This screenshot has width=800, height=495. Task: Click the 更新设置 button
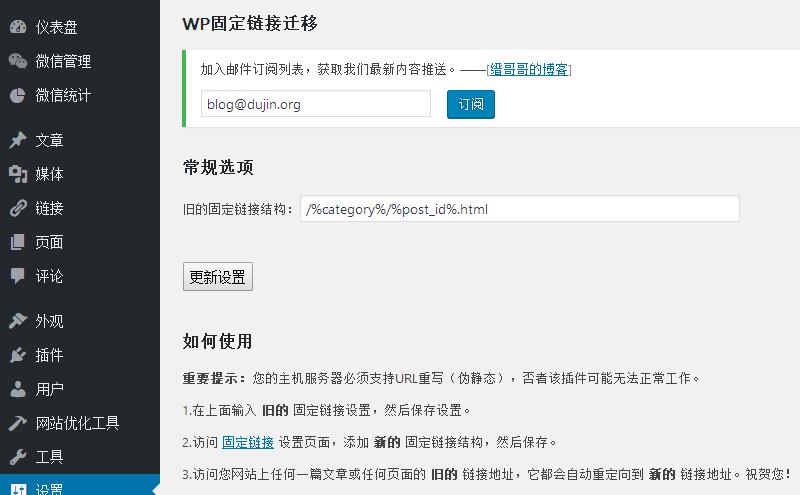click(218, 277)
